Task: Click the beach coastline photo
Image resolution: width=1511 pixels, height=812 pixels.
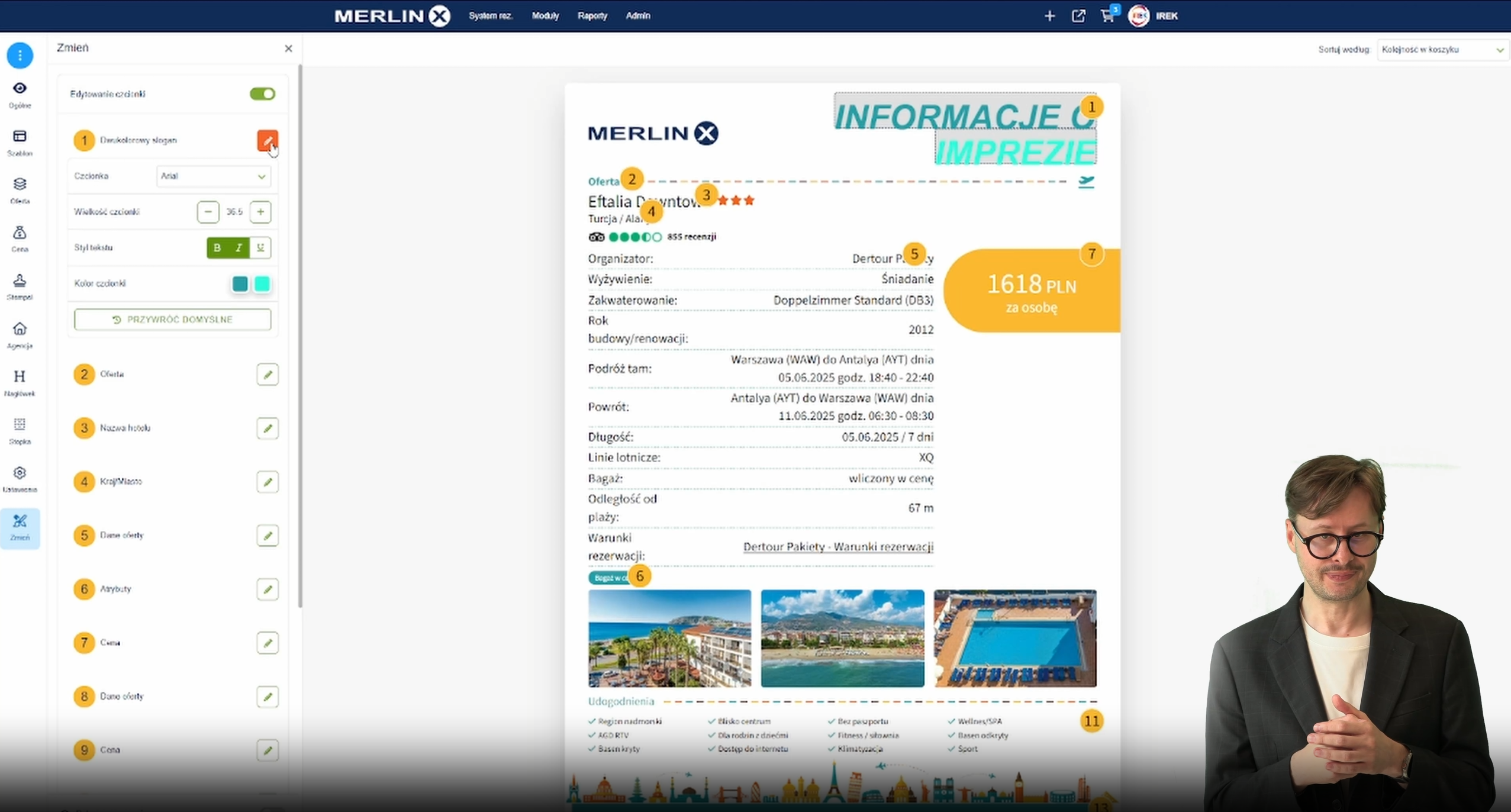Action: pyautogui.click(x=842, y=639)
